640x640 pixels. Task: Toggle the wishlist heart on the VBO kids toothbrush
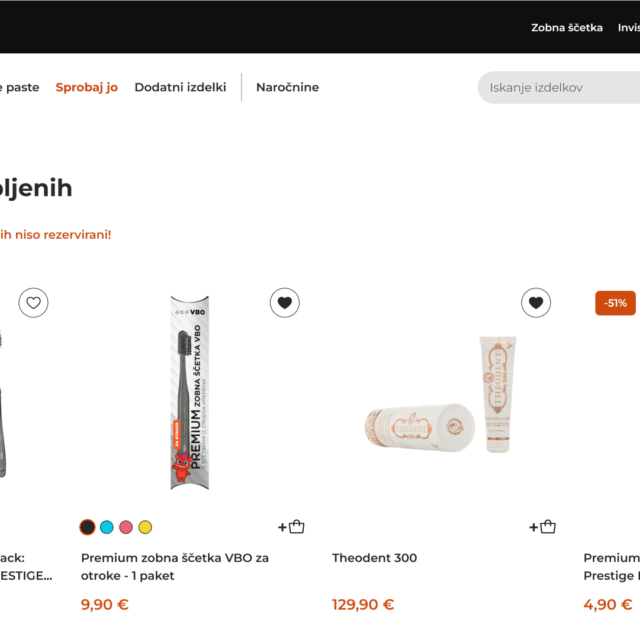point(284,303)
